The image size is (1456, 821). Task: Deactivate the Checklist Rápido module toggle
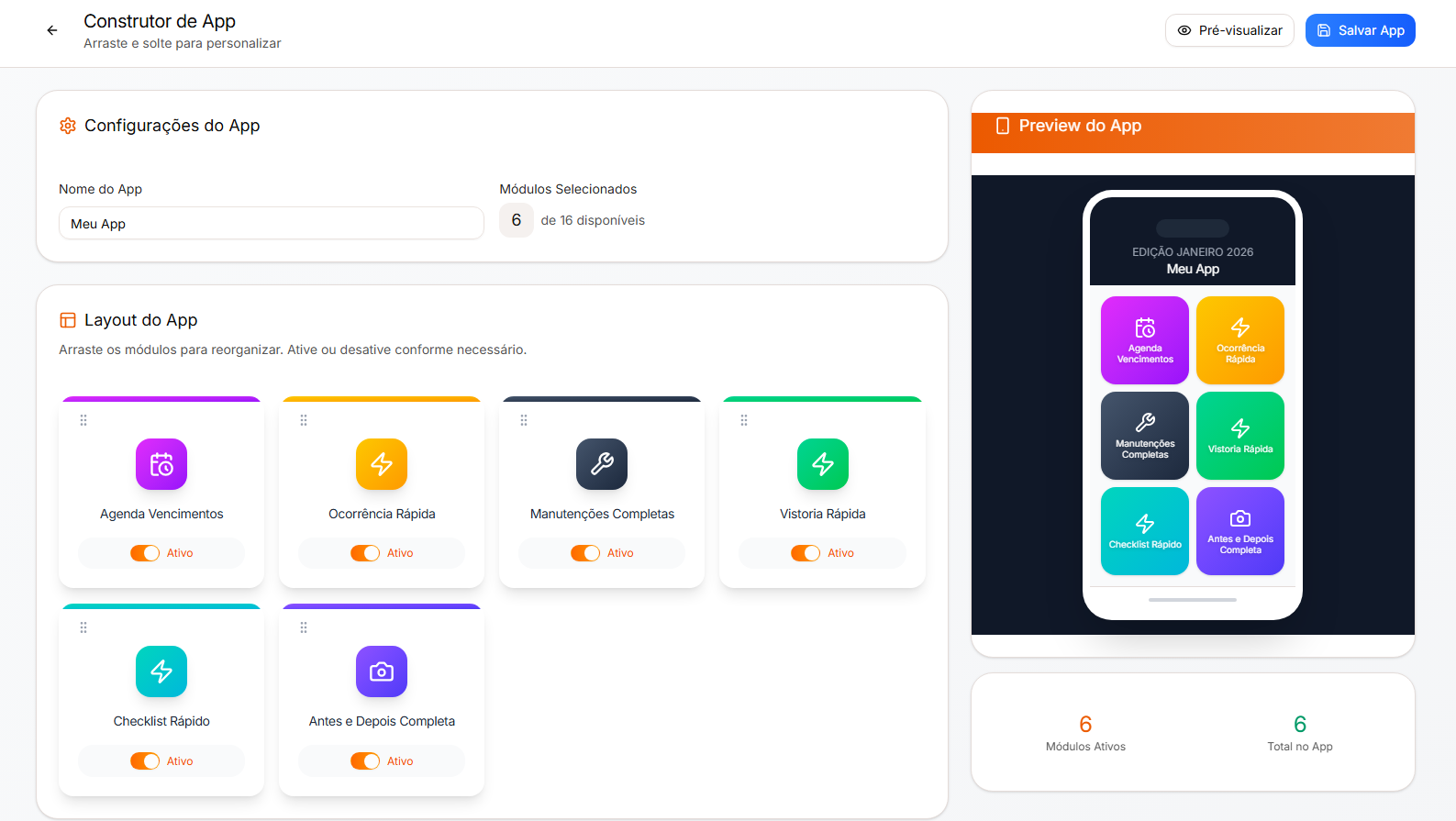145,761
